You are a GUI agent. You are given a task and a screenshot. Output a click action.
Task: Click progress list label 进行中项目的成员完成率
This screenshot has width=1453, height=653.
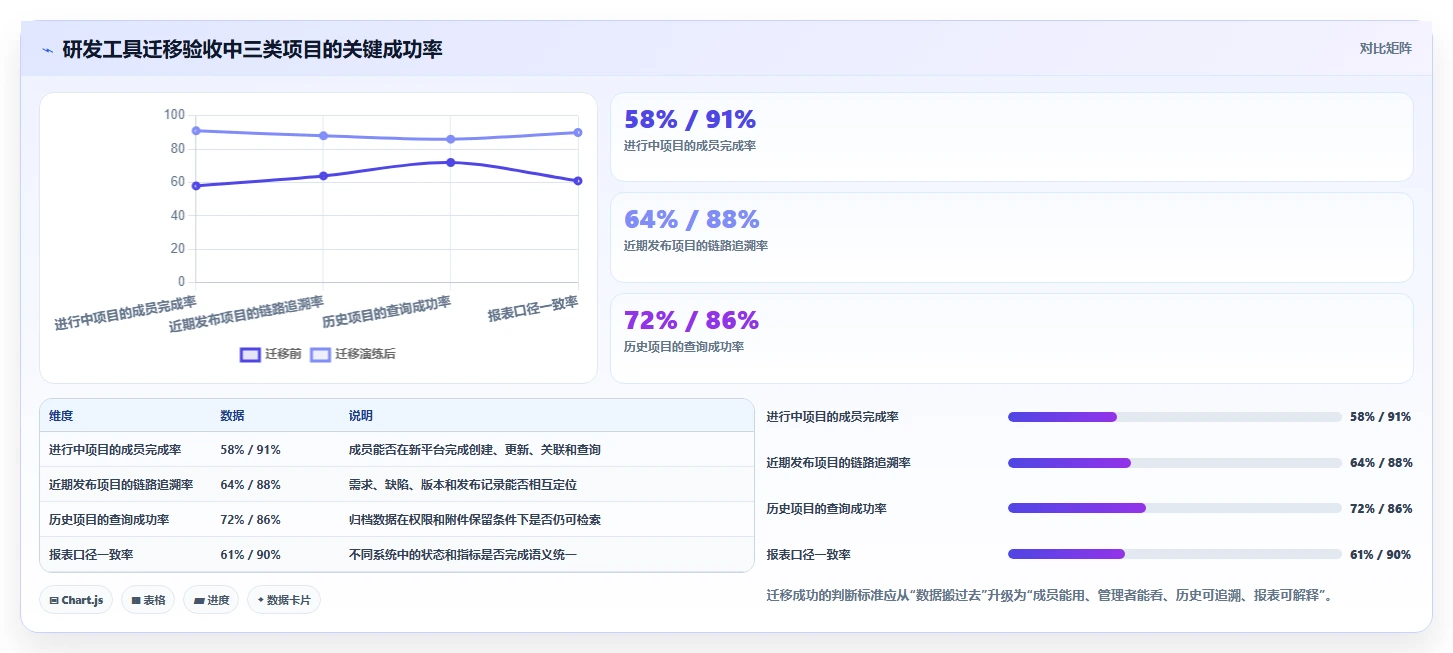click(x=832, y=417)
